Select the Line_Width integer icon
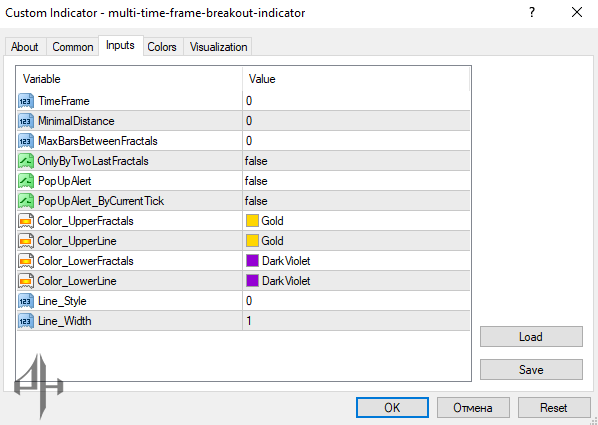This screenshot has height=425, width=598. (26, 321)
